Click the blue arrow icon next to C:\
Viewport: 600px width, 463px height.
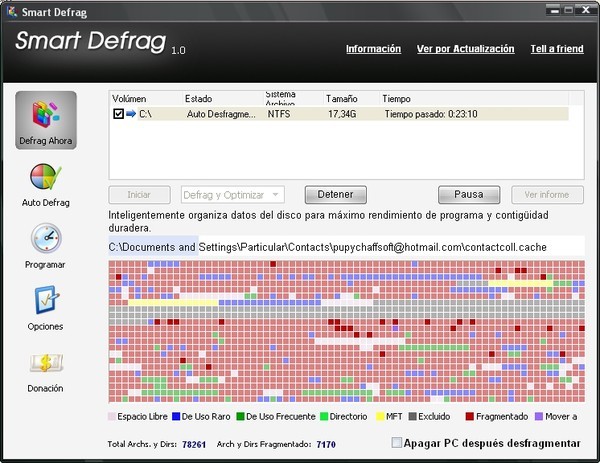click(131, 114)
